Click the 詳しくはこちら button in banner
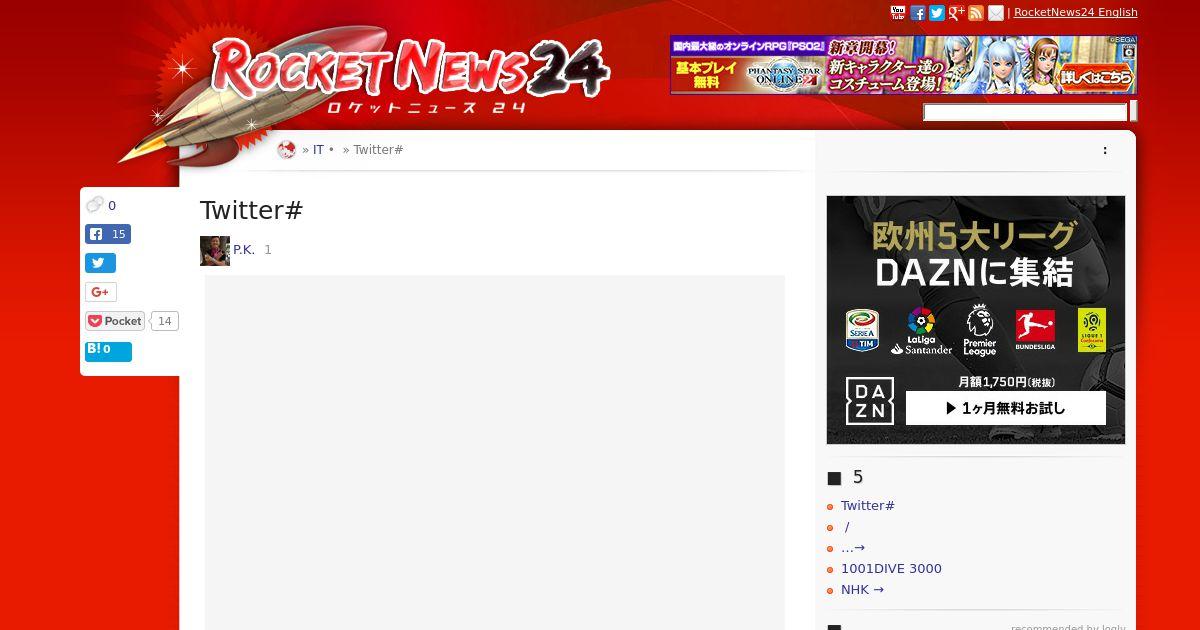1200x630 pixels. [x=1097, y=76]
